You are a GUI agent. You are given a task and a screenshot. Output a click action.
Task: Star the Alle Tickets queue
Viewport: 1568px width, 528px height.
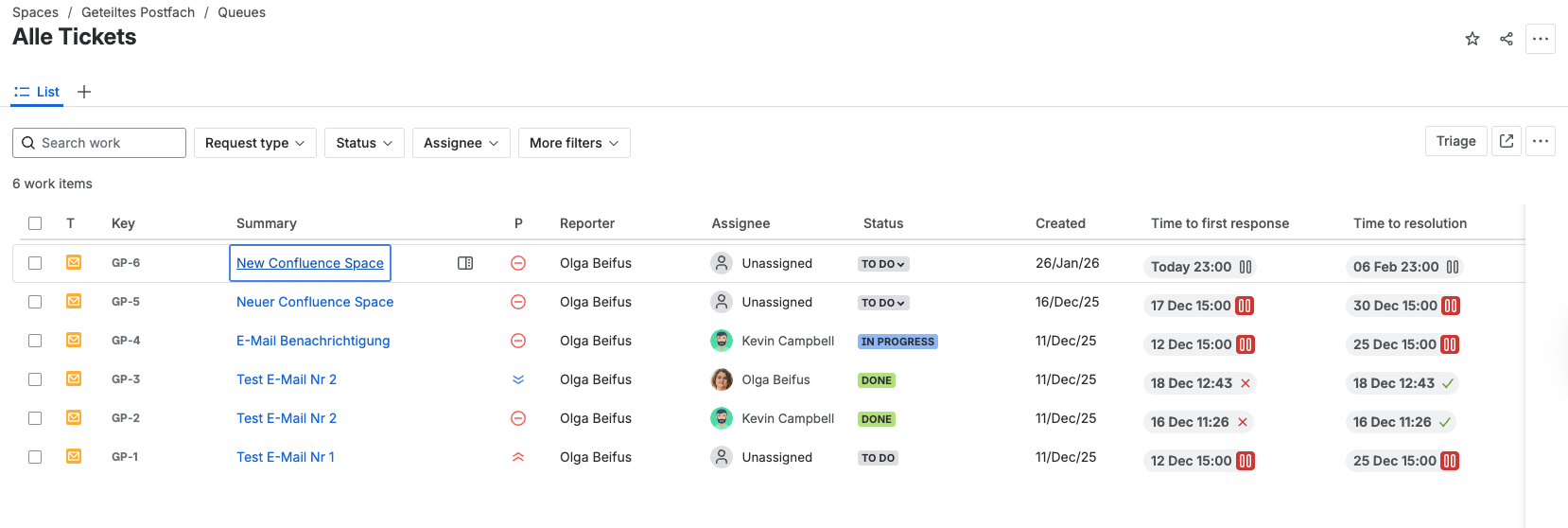(x=1472, y=39)
